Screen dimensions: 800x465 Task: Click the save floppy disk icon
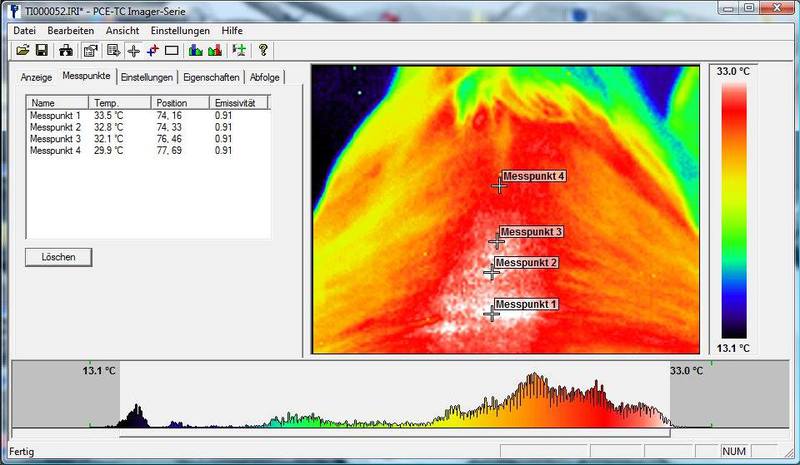[41, 50]
